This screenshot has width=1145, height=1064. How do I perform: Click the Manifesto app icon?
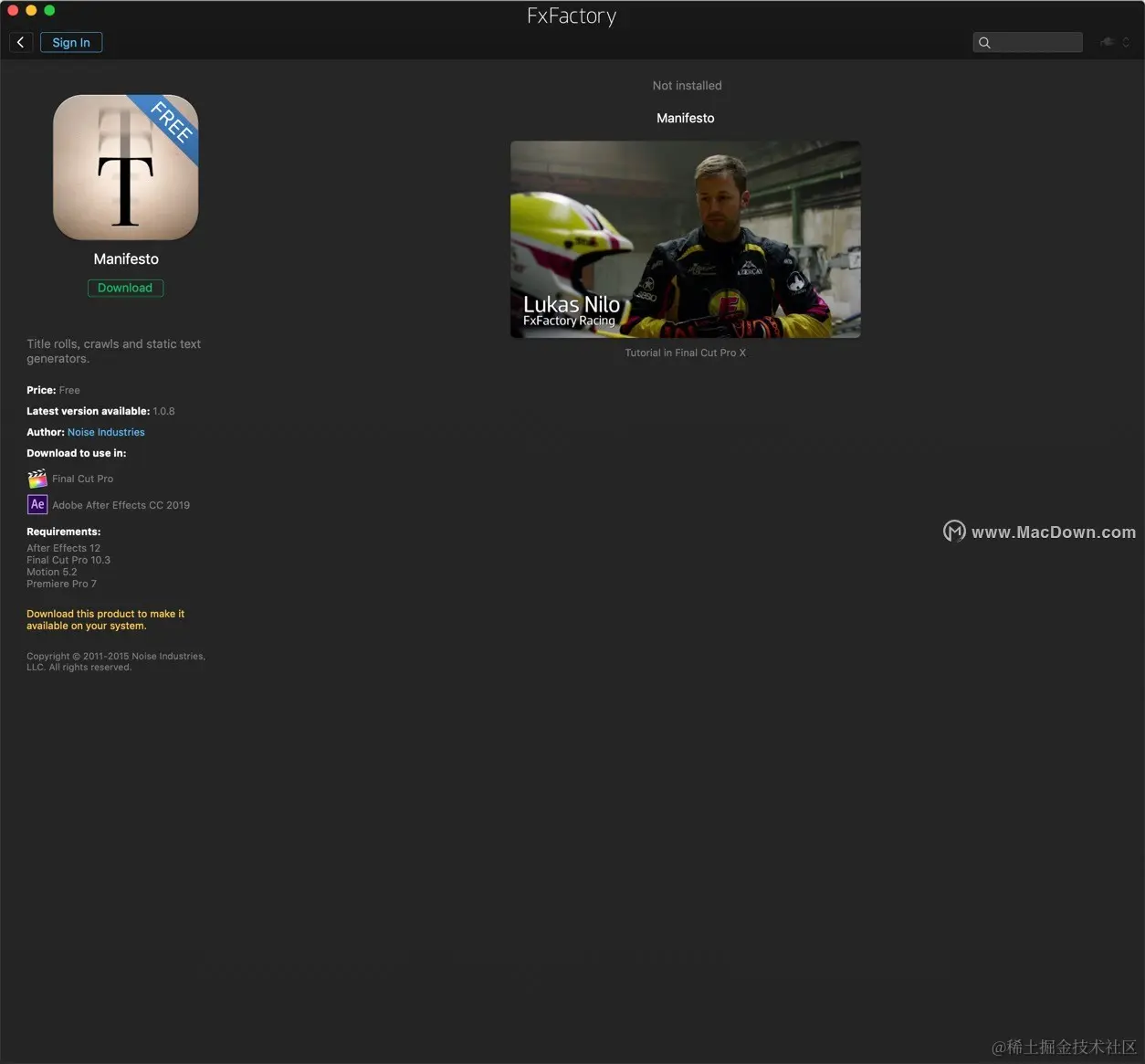[x=126, y=167]
